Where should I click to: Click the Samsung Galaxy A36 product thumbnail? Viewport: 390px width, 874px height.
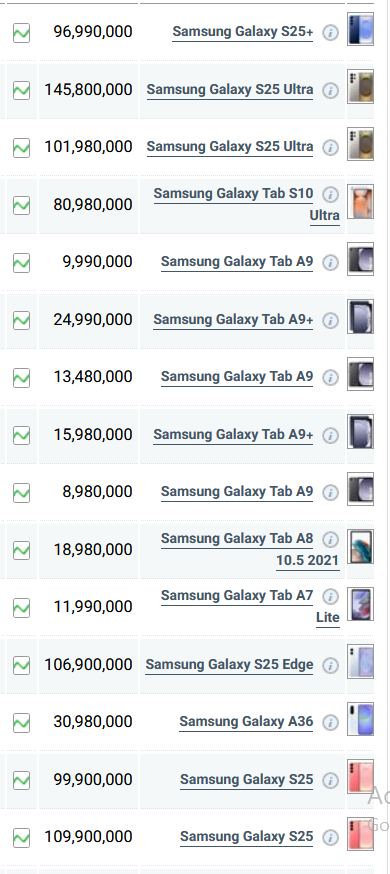pyautogui.click(x=360, y=720)
